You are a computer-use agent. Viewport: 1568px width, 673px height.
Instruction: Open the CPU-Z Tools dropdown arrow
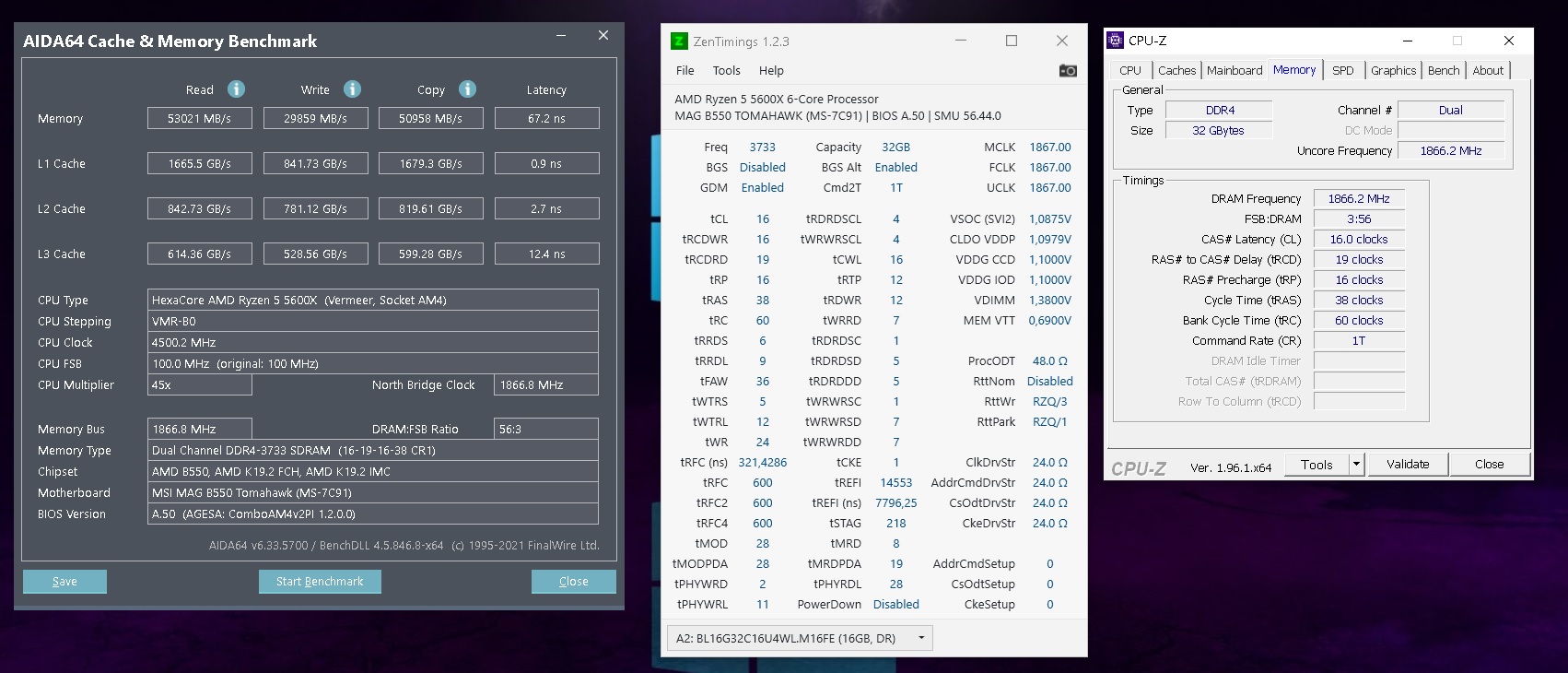coord(1356,465)
